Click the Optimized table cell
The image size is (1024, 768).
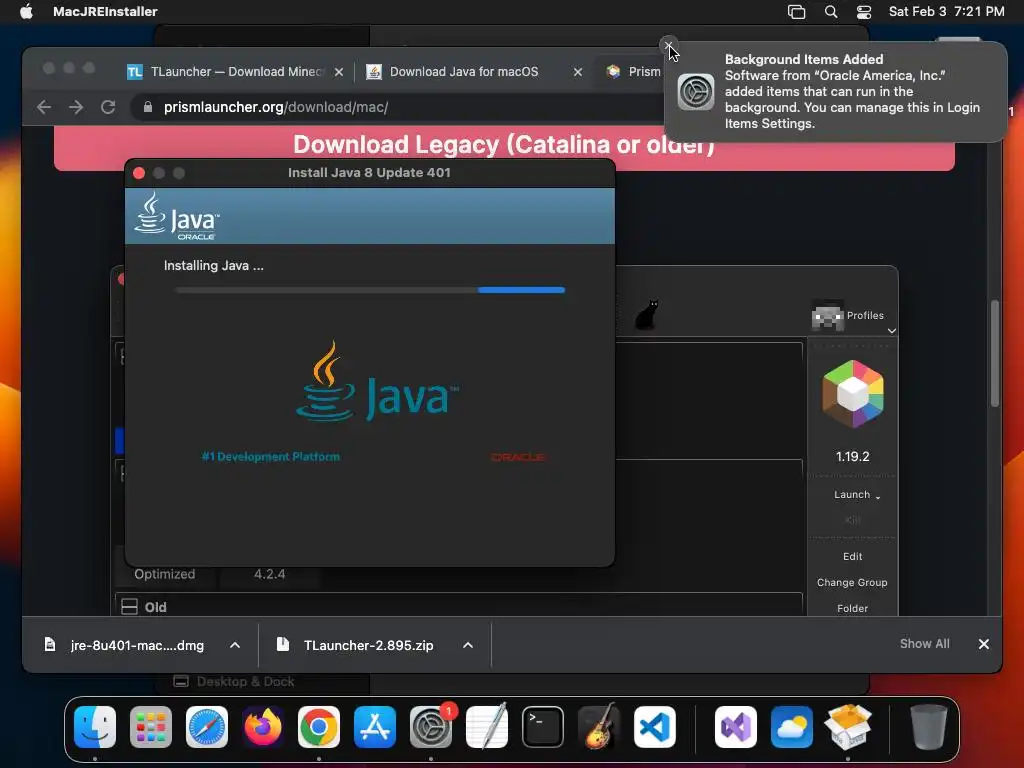click(165, 574)
